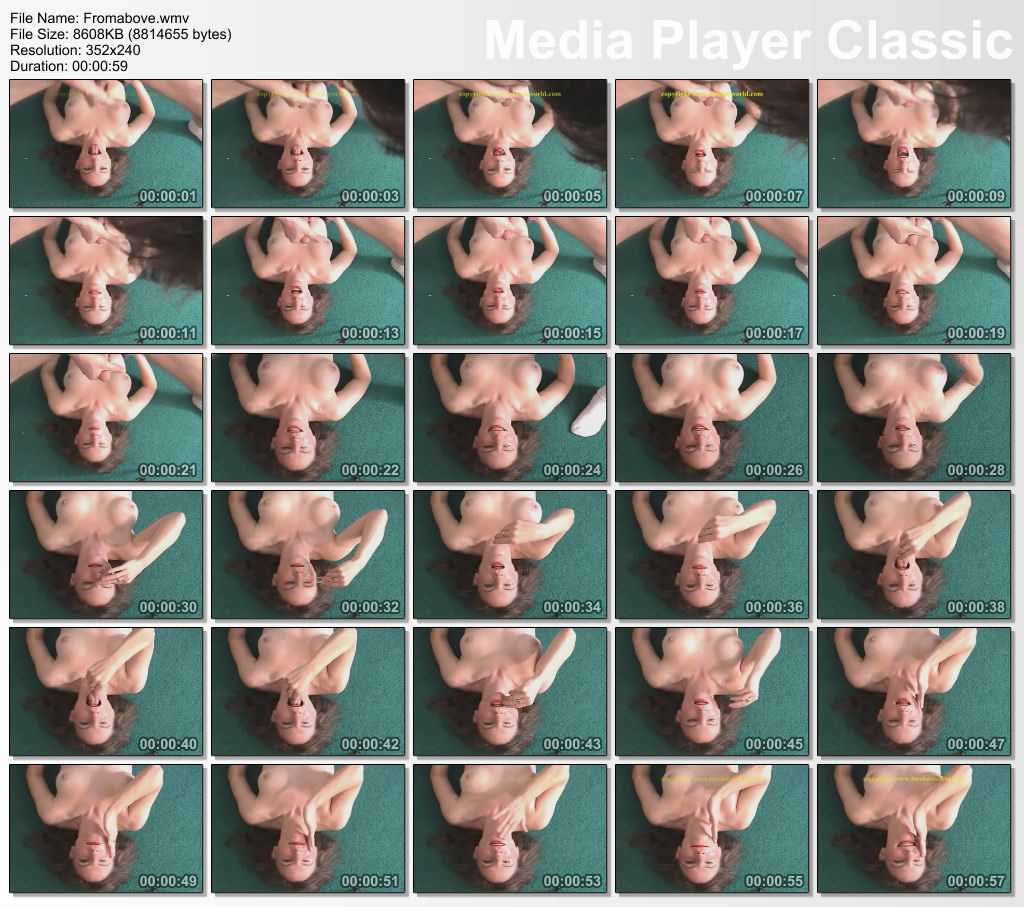Select the last frame stamped 00:00:57
Screen dimensions: 1024x907
tap(914, 829)
